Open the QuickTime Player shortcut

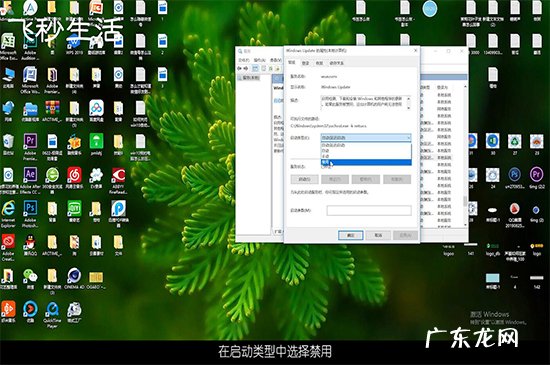[x=52, y=310]
